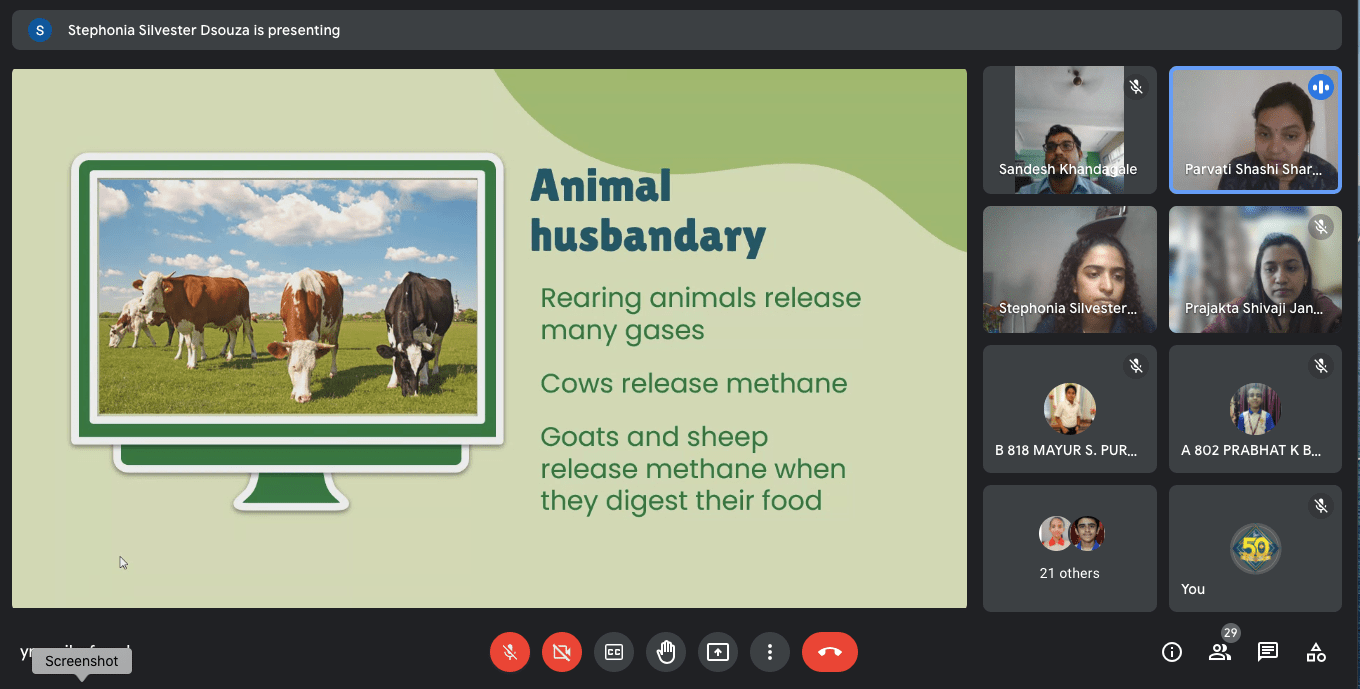Click Prajakta Shivaji's video tile
The height and width of the screenshot is (689, 1360).
pos(1255,269)
